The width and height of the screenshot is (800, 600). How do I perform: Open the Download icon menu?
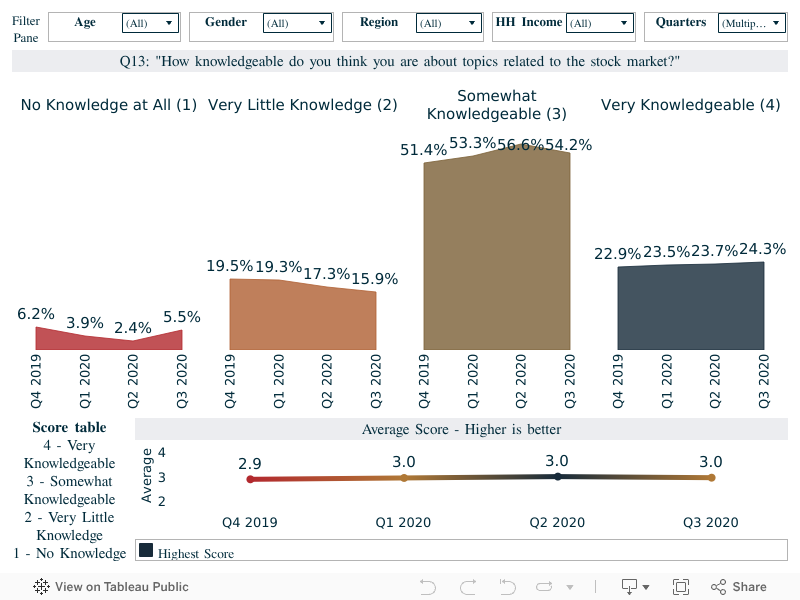pyautogui.click(x=635, y=587)
